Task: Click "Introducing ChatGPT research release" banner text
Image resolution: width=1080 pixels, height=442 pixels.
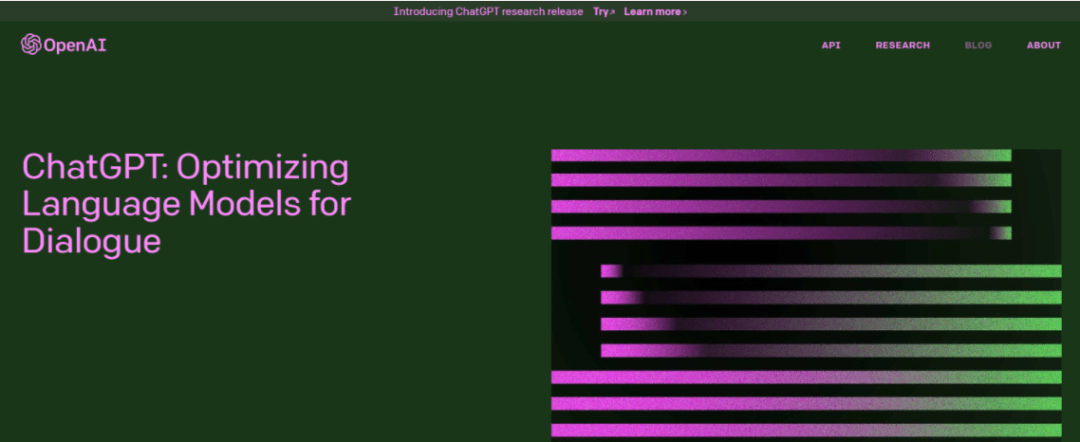Action: pos(488,12)
